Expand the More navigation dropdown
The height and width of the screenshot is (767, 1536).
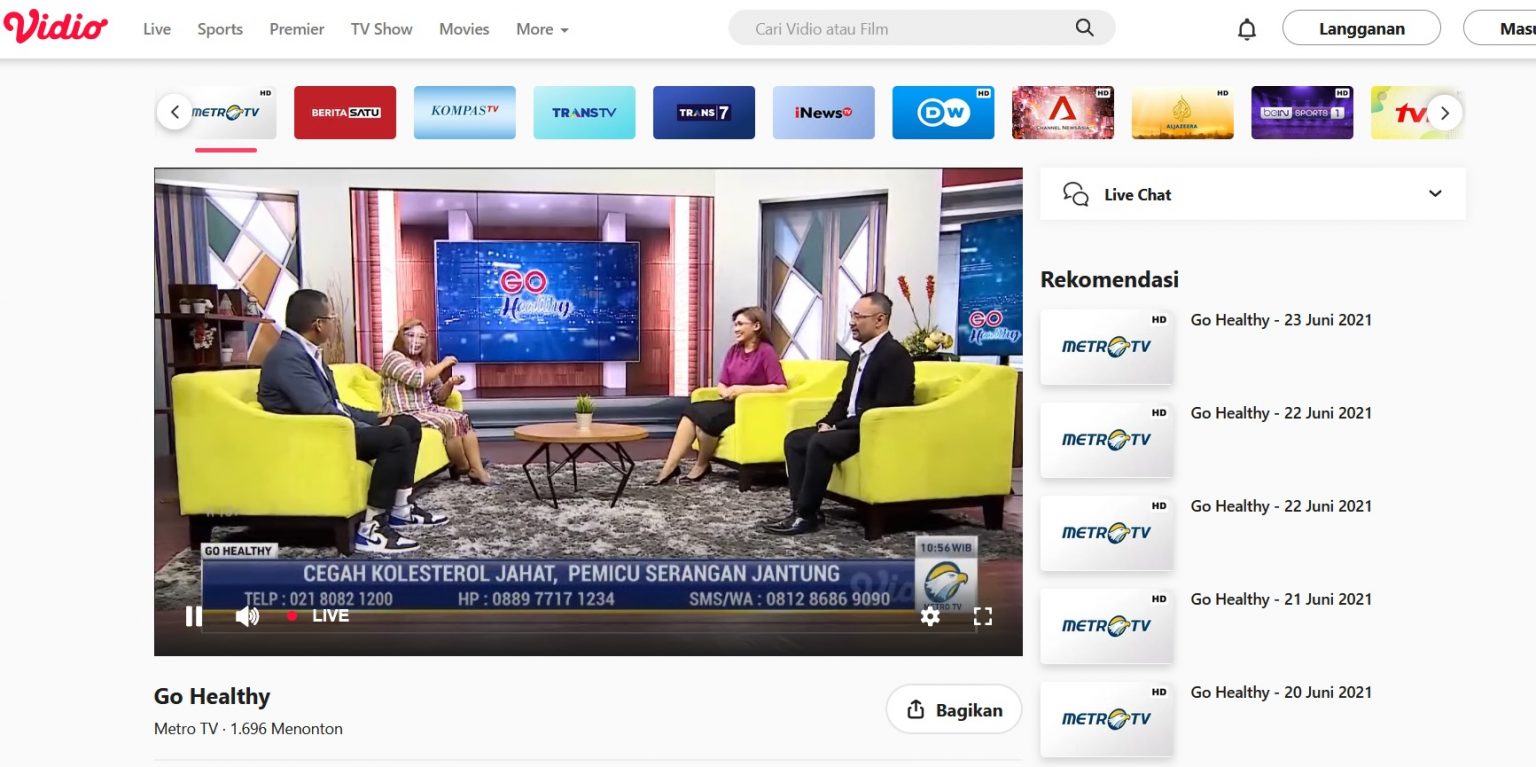(542, 29)
